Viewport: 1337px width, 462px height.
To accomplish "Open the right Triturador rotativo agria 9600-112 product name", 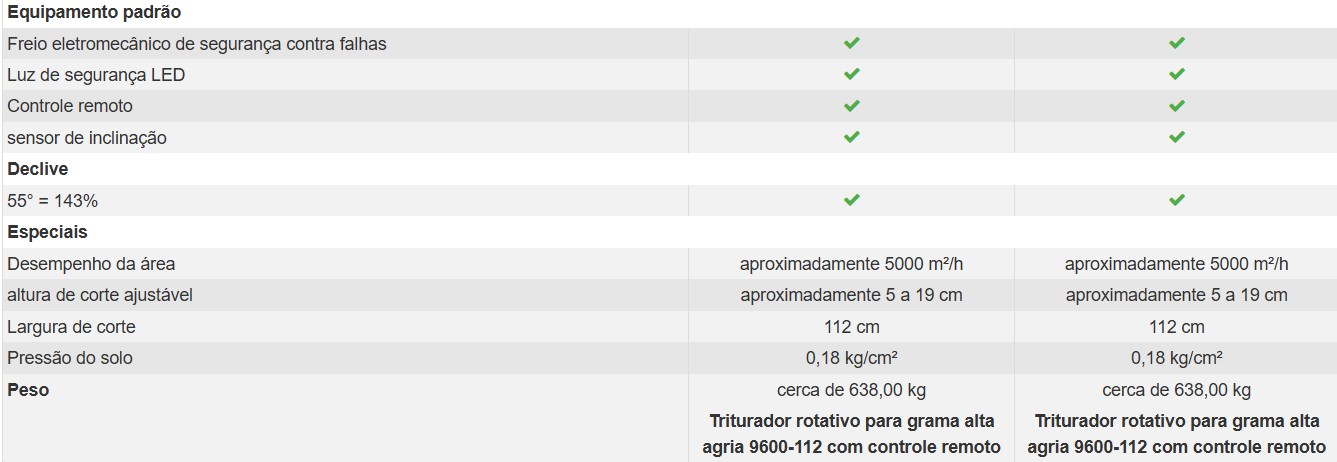I will pos(1177,434).
